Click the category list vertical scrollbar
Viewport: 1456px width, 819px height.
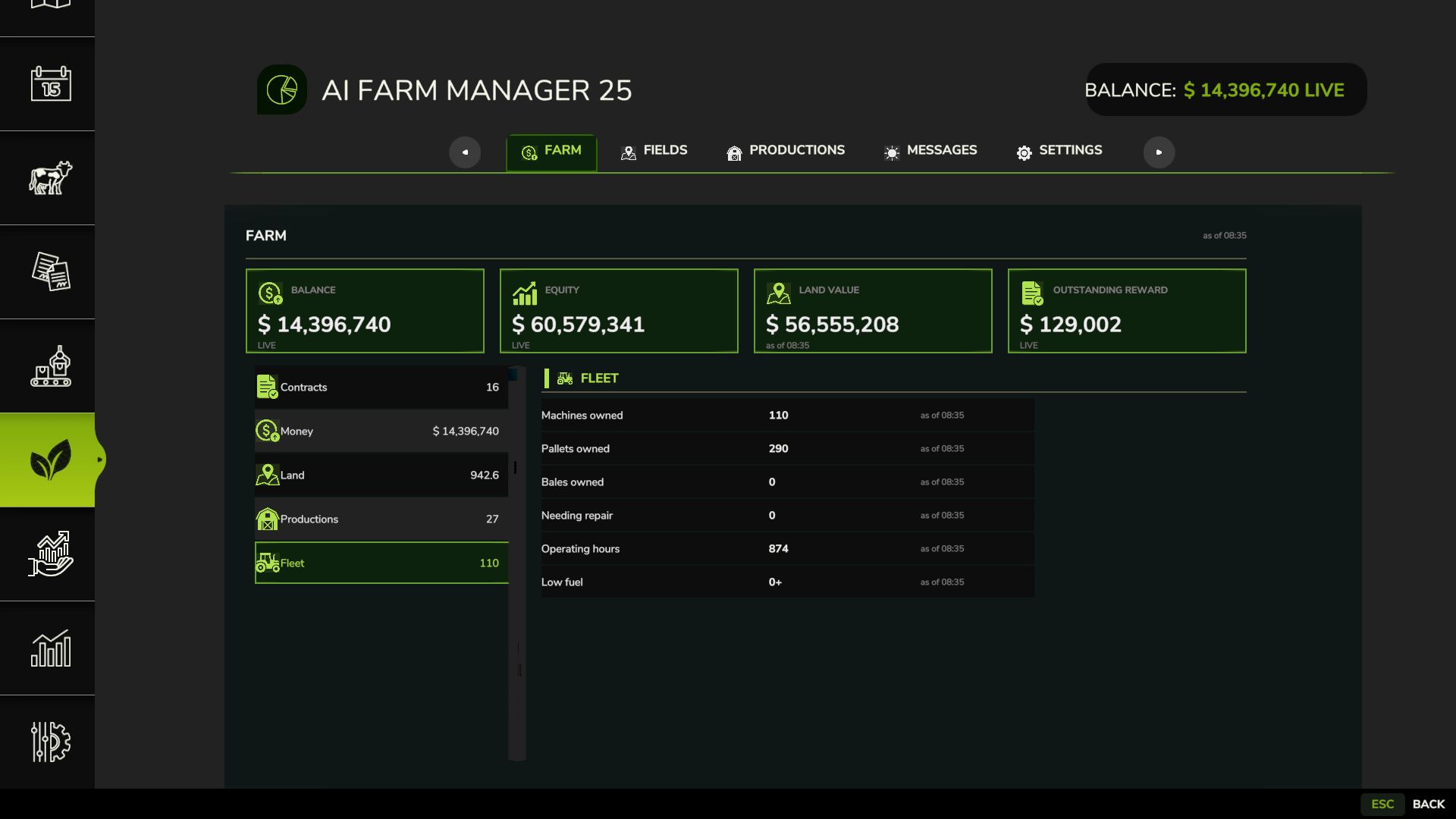point(517,563)
